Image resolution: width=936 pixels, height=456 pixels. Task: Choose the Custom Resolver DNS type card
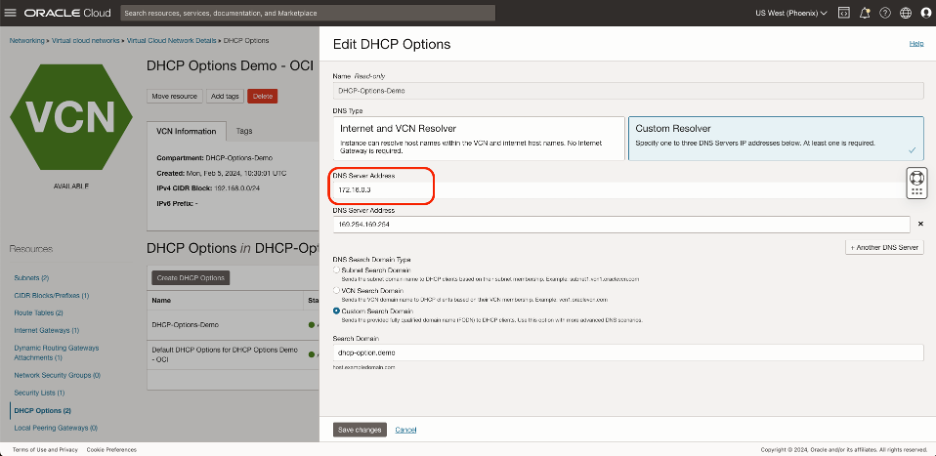[775, 137]
